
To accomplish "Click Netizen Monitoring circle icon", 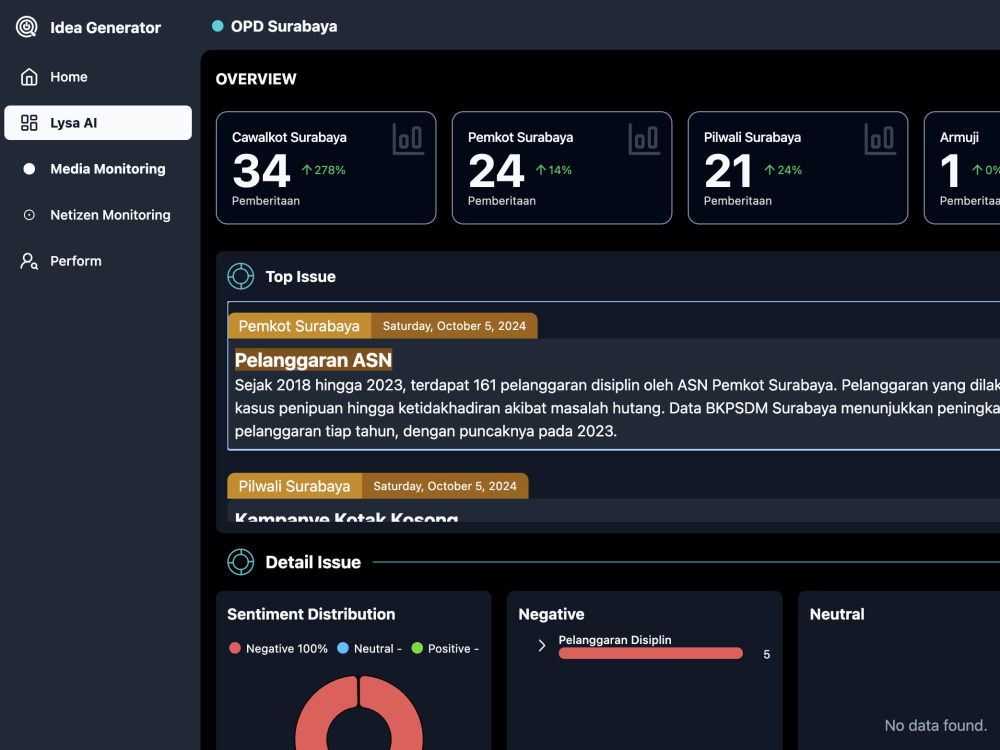I will click(29, 215).
